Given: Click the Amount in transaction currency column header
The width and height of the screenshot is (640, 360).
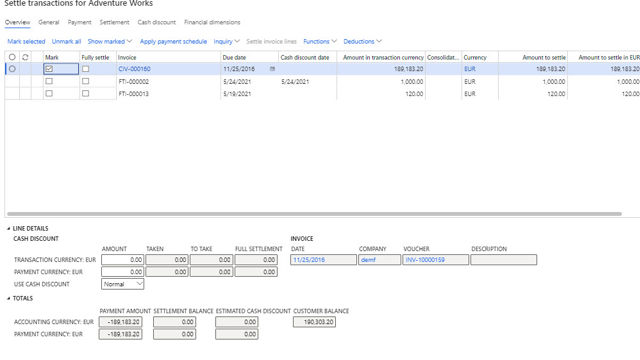Looking at the screenshot, I should [x=381, y=58].
